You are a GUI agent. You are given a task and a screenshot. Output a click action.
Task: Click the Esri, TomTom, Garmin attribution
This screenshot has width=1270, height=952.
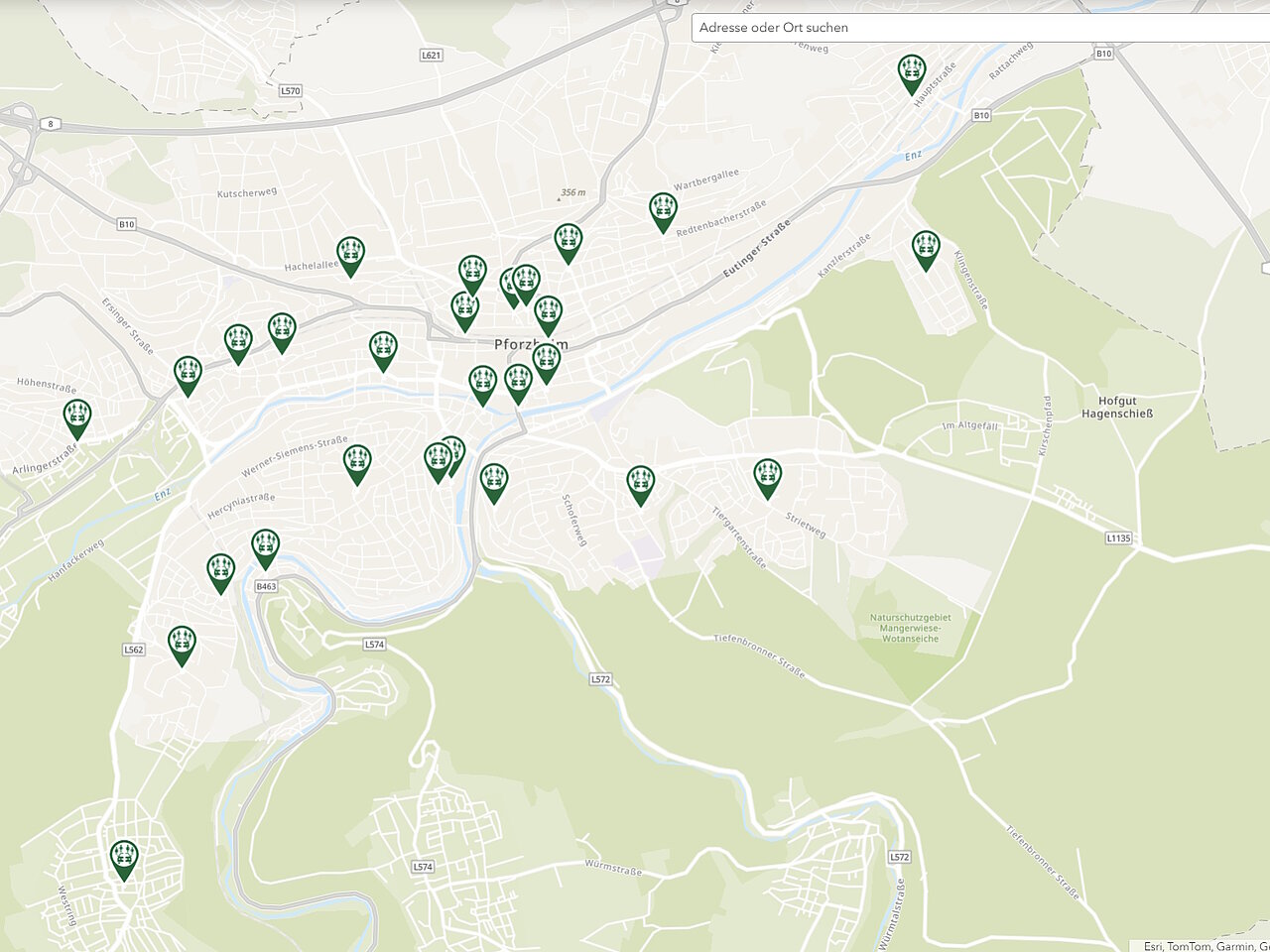click(1206, 946)
